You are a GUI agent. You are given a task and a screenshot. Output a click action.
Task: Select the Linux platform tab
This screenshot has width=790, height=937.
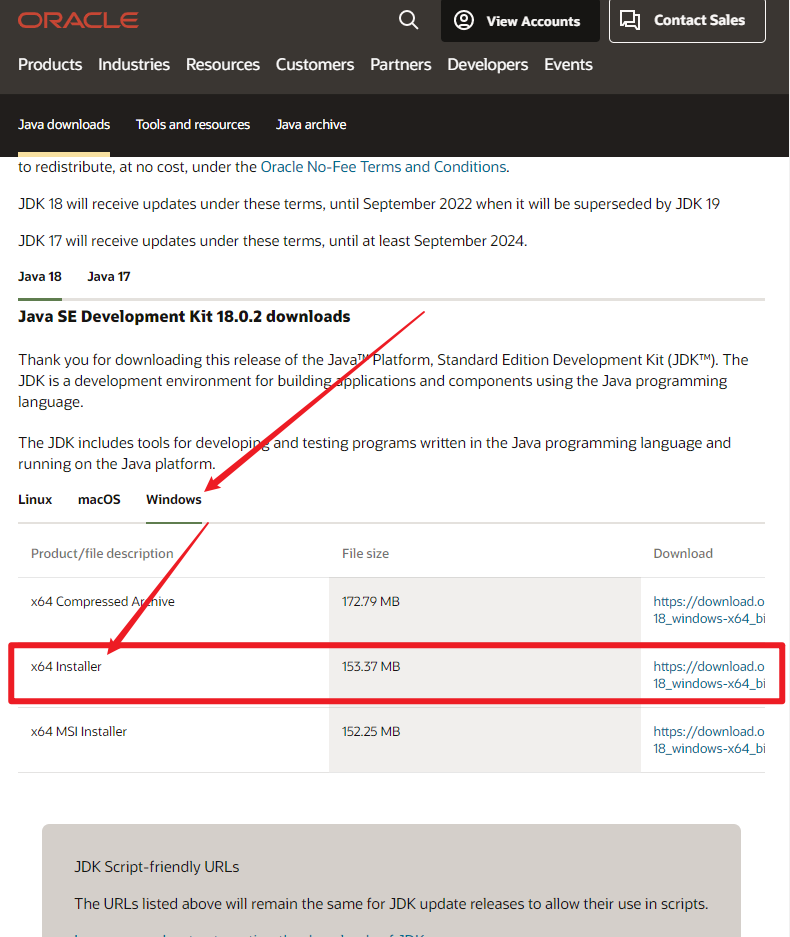point(35,500)
